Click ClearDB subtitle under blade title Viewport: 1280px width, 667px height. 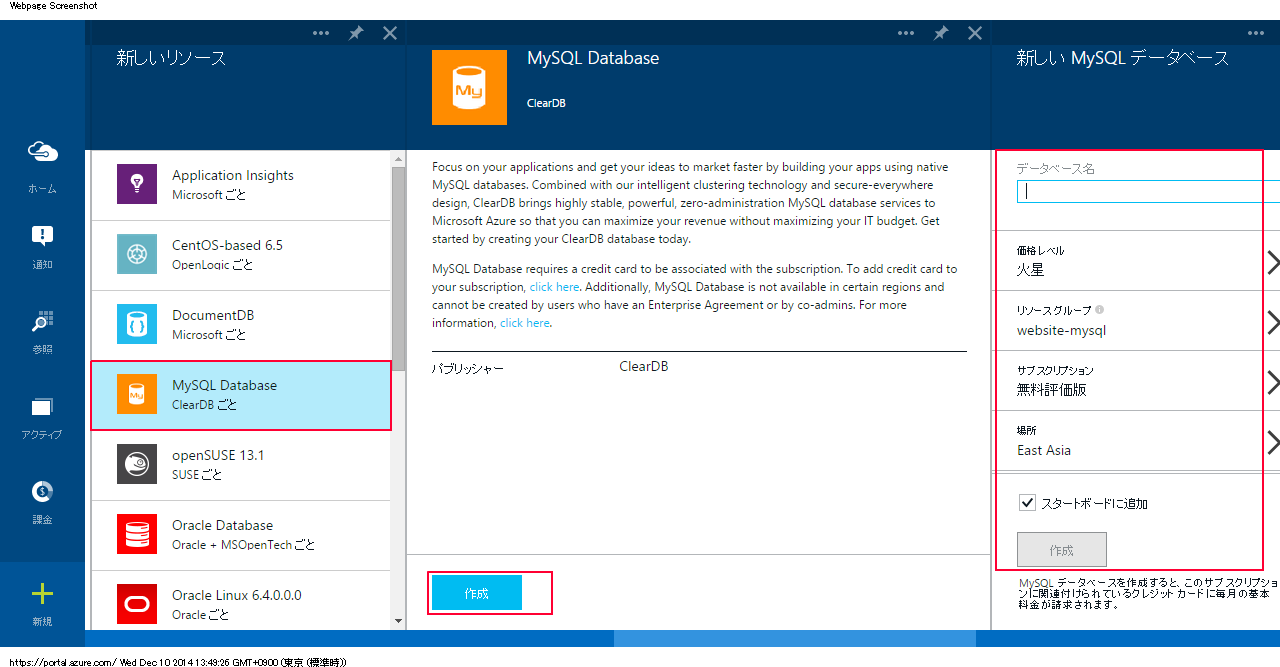pyautogui.click(x=546, y=103)
